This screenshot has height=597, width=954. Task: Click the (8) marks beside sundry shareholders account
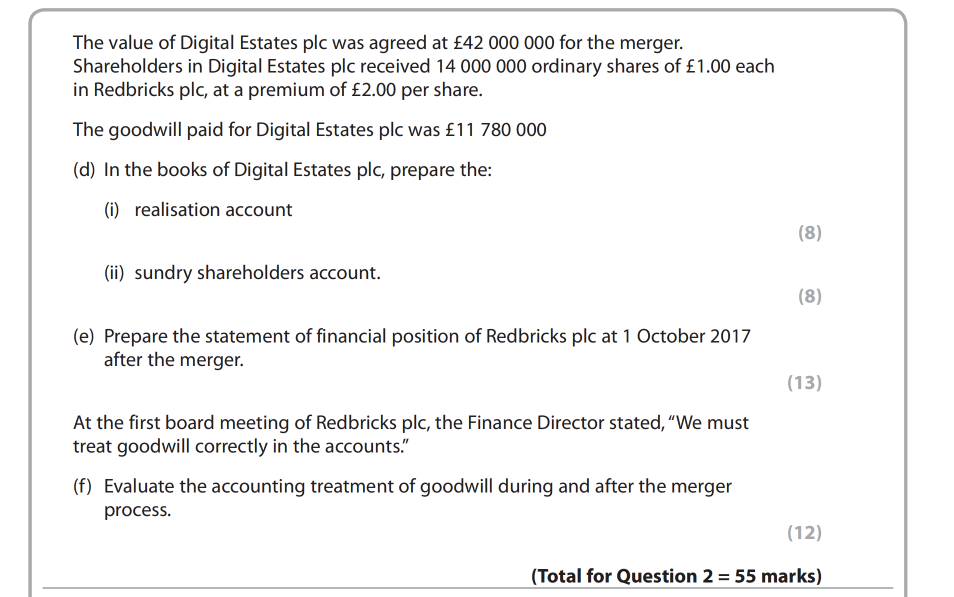pos(809,296)
